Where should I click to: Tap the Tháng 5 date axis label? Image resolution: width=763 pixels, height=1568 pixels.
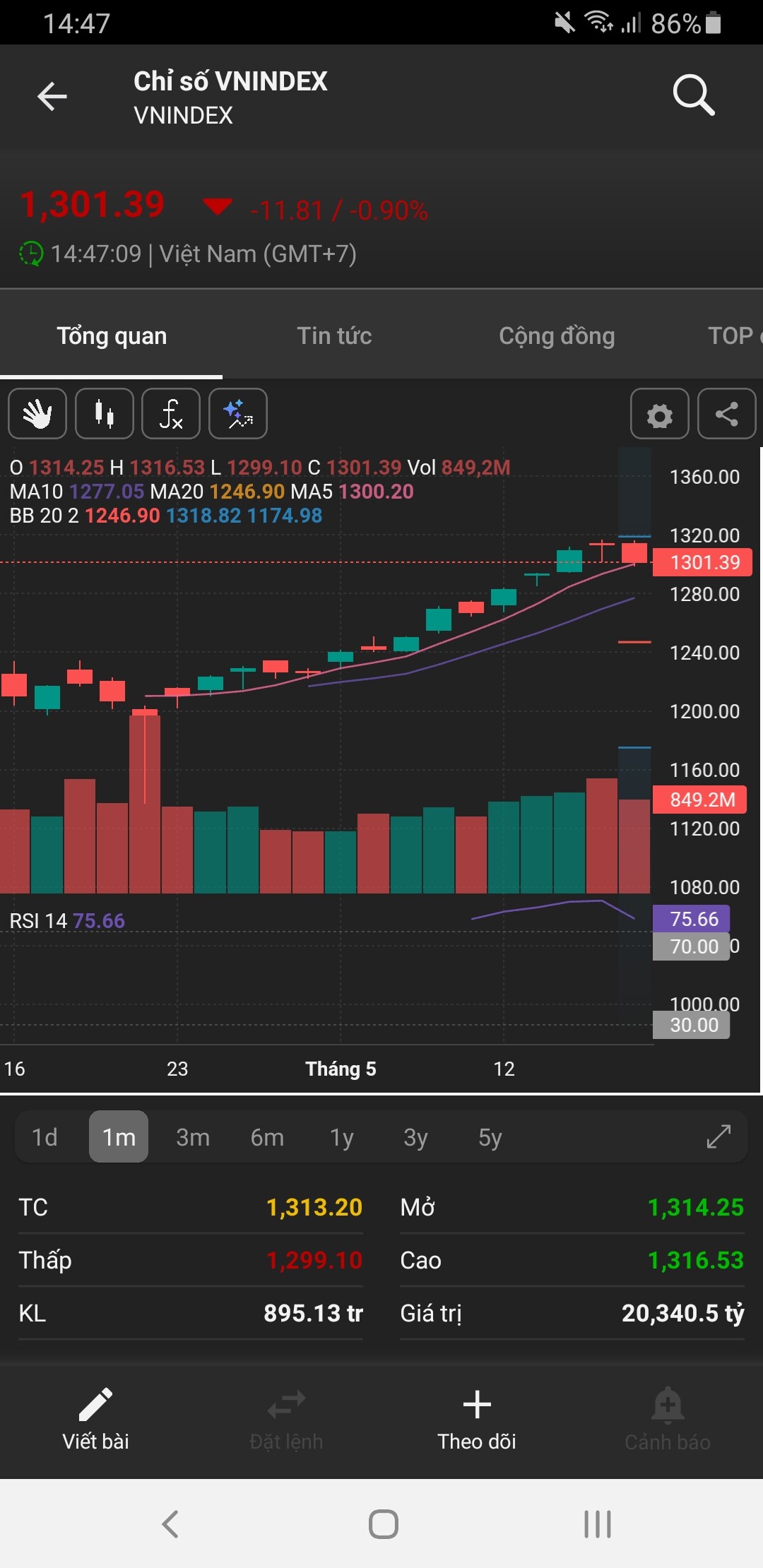click(x=341, y=1069)
